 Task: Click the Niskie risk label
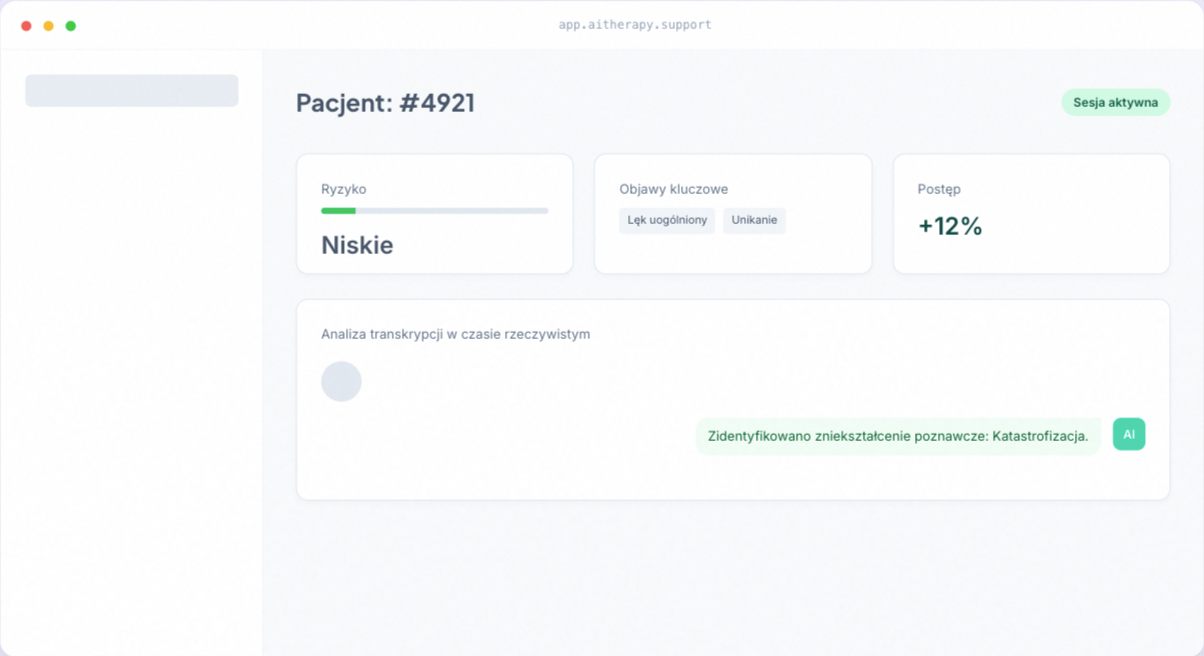[x=355, y=245]
